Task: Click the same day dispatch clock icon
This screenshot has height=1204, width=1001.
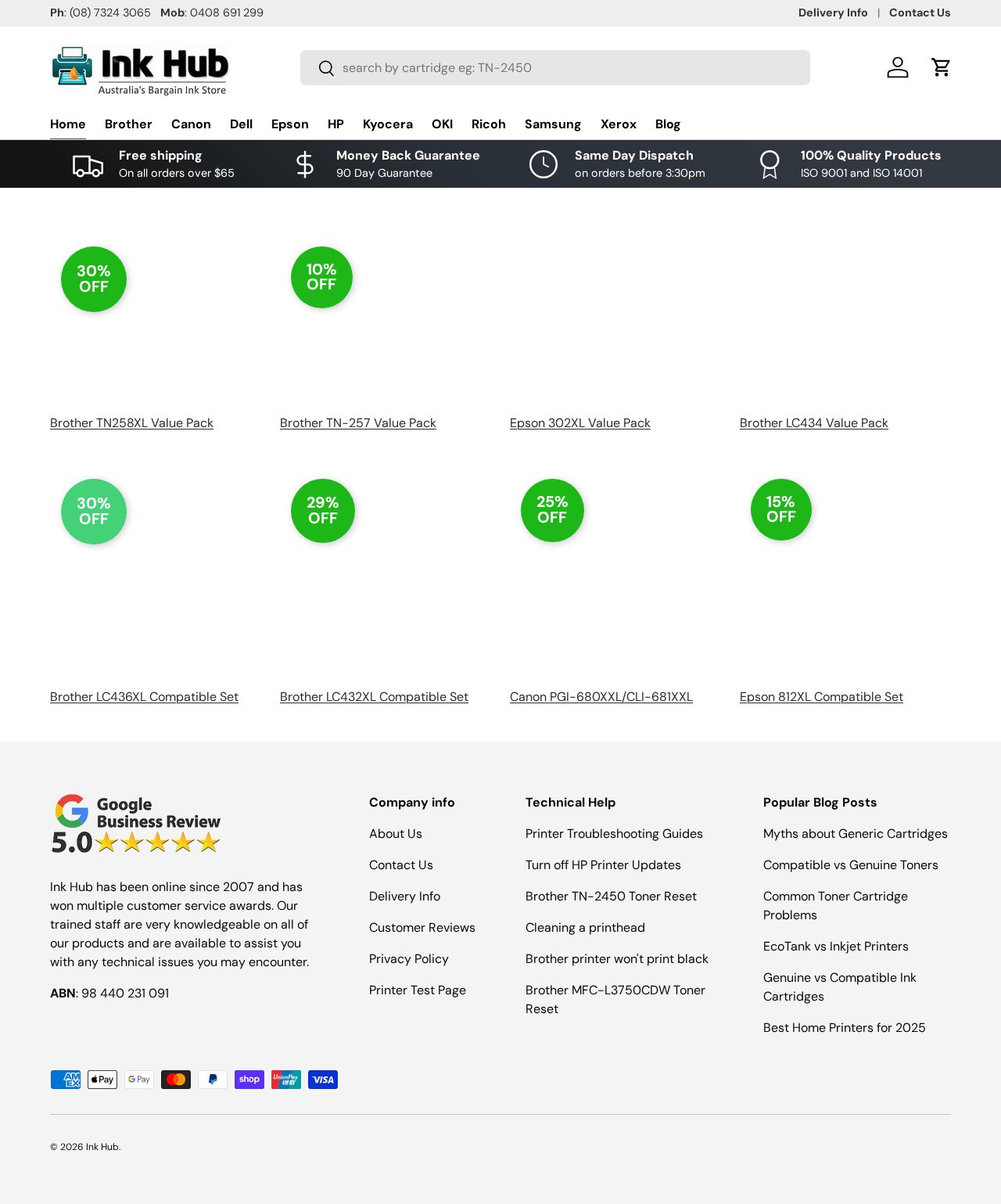Action: 544,164
